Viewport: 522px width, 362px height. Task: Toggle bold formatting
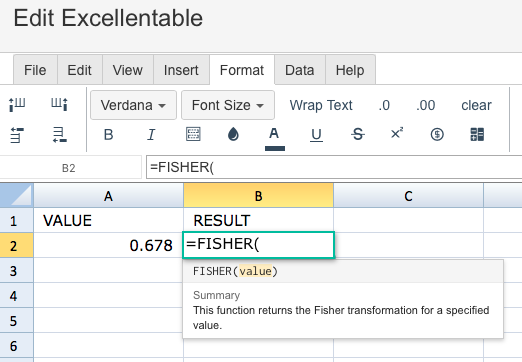108,135
